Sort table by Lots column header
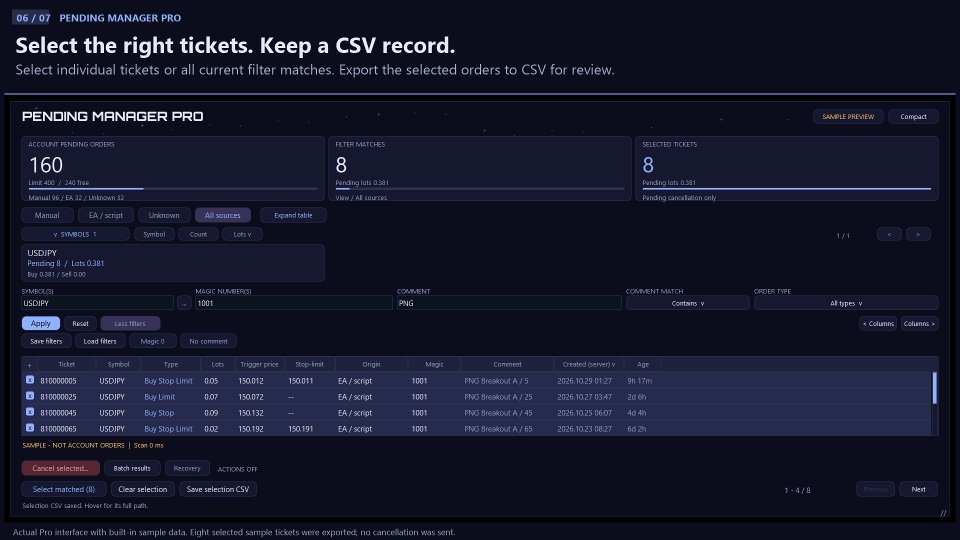This screenshot has width=960, height=540. [218, 364]
